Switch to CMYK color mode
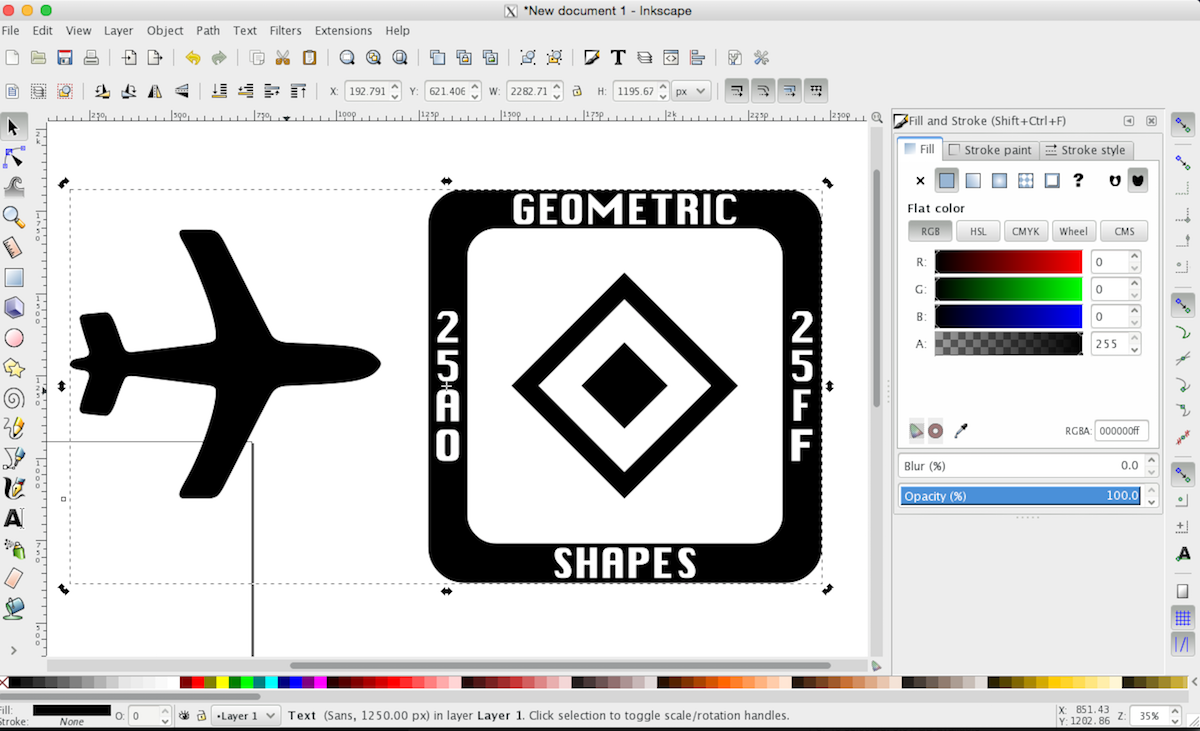 tap(1026, 231)
